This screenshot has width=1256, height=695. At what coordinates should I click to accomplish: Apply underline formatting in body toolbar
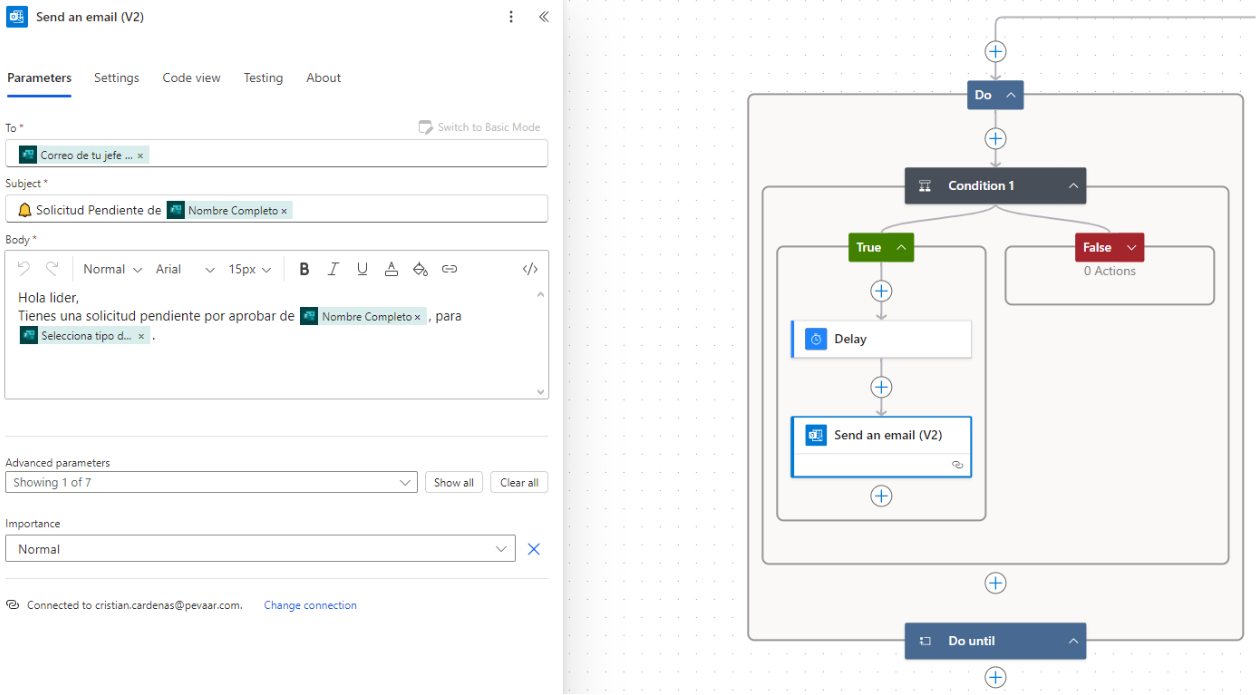(x=362, y=269)
